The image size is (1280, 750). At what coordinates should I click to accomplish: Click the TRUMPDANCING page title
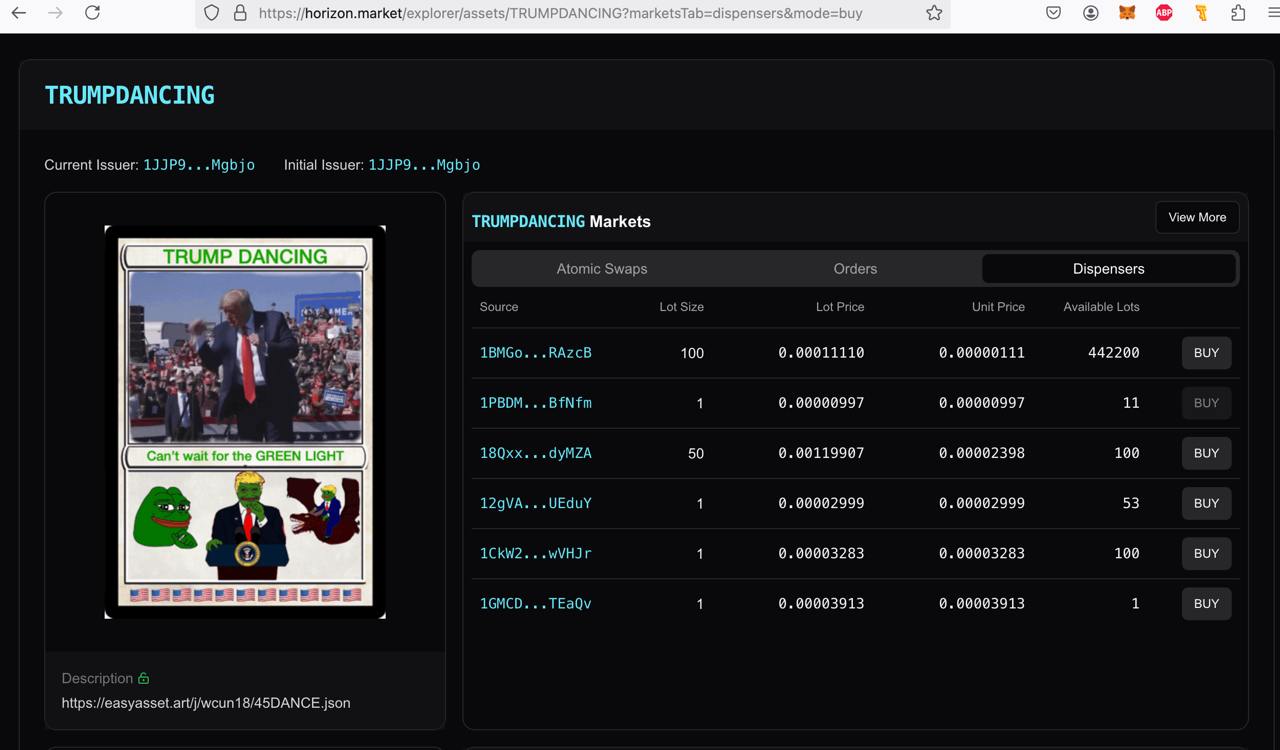130,95
